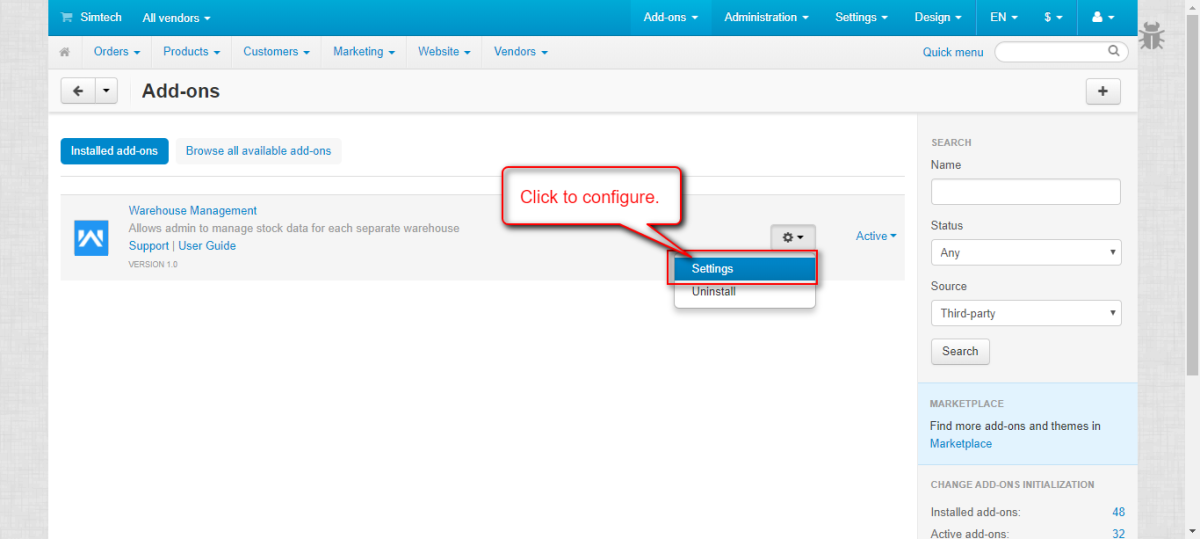Open the Marketing menu
The image size is (1200, 539).
pos(364,51)
